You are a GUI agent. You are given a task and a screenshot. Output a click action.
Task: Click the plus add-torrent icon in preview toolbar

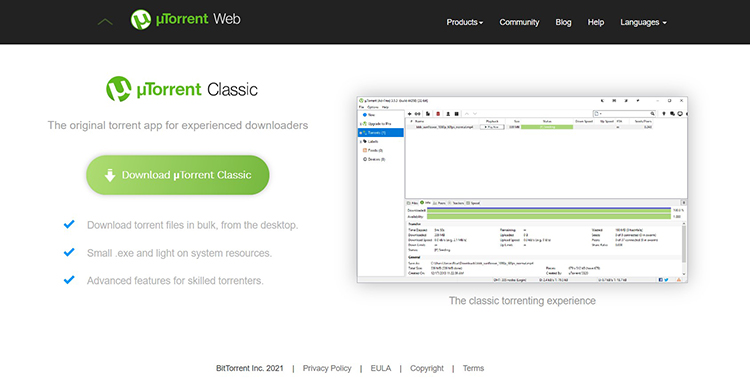coord(409,113)
